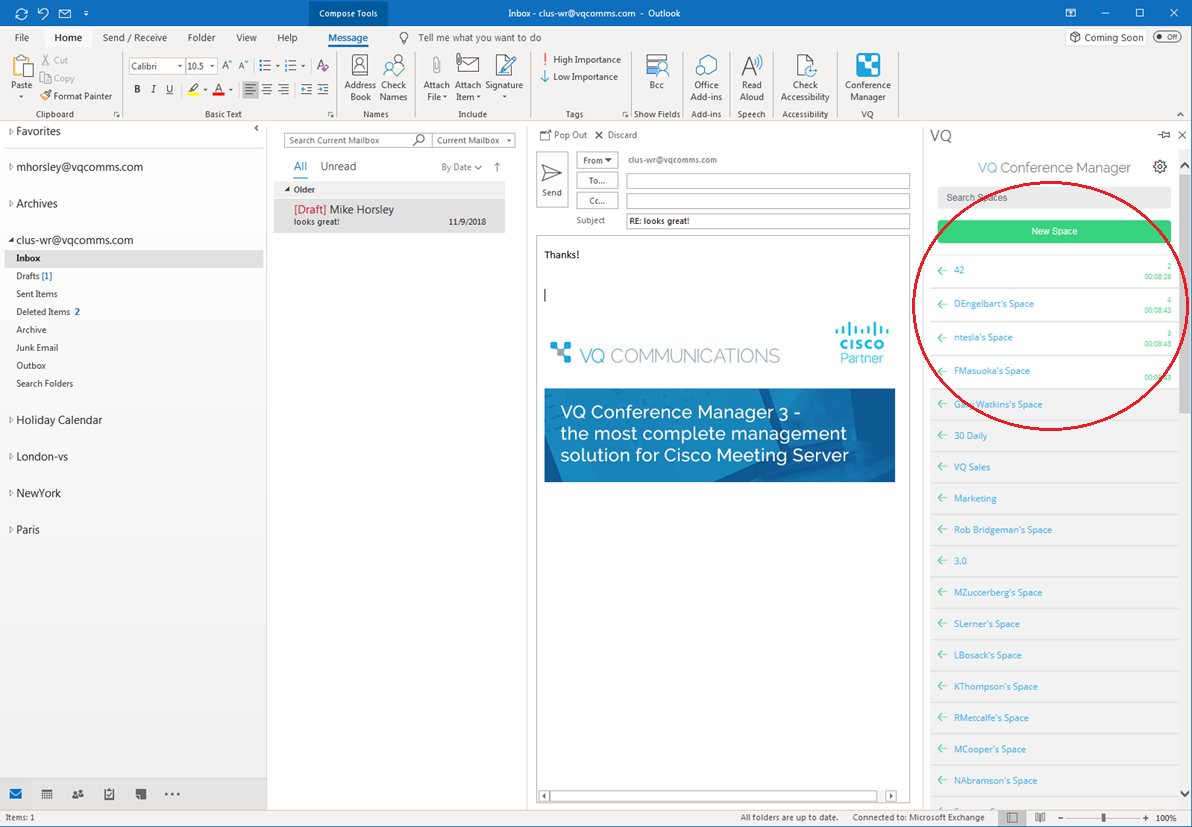Adjust the zoom slider in status bar

pos(1103,818)
